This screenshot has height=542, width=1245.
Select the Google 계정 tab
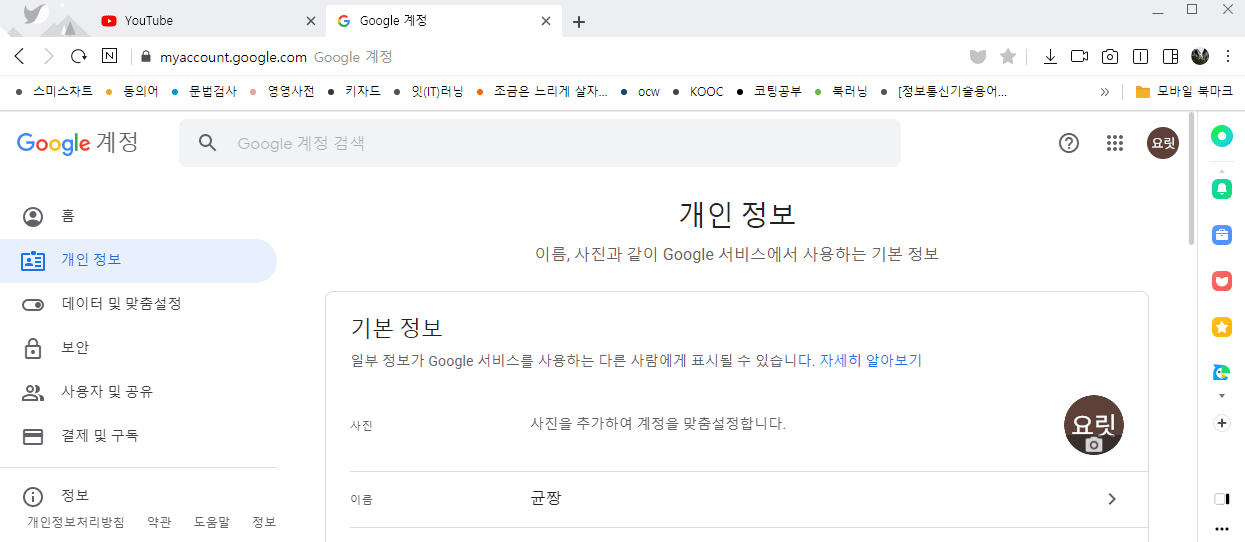(443, 20)
